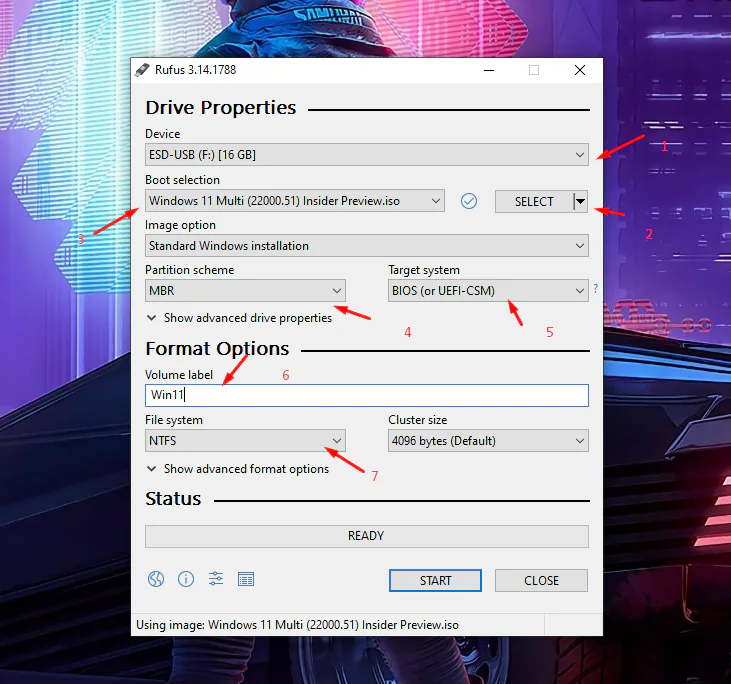
Task: Open the Device dropdown ESD-USB
Action: pyautogui.click(x=367, y=154)
